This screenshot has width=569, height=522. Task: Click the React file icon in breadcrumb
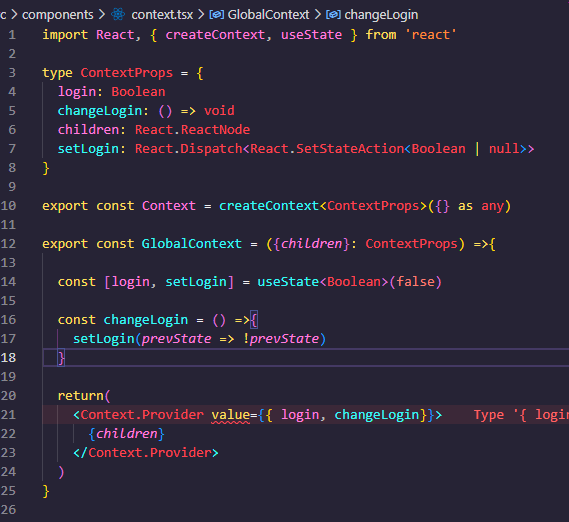click(118, 15)
